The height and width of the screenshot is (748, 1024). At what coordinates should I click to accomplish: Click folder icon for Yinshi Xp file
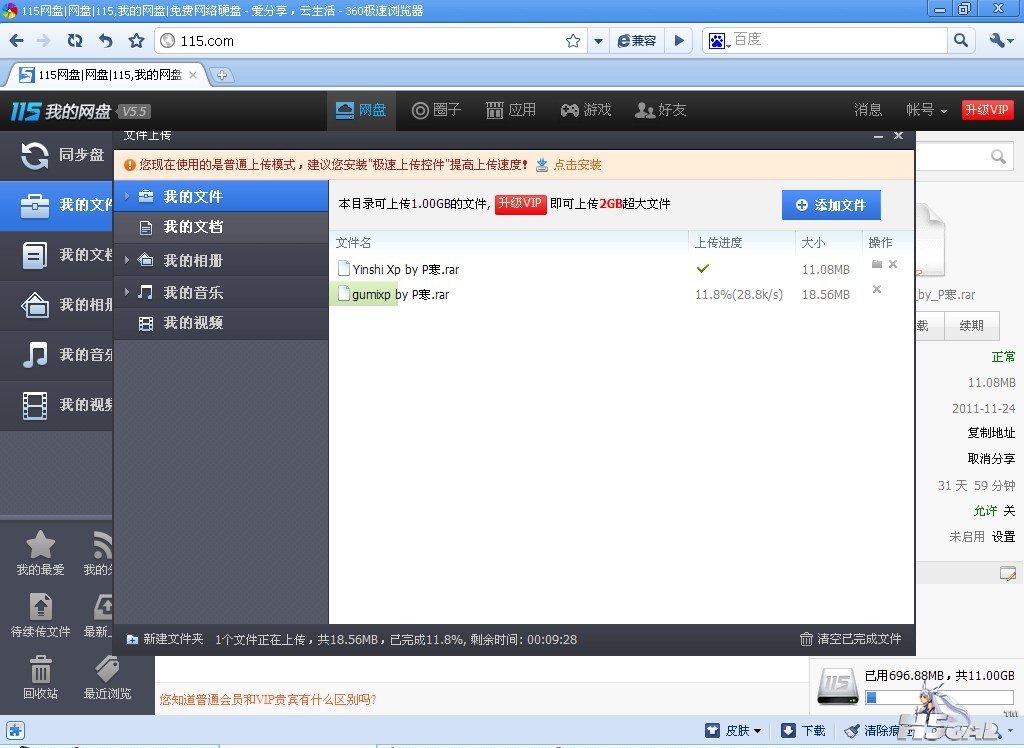pyautogui.click(x=876, y=265)
